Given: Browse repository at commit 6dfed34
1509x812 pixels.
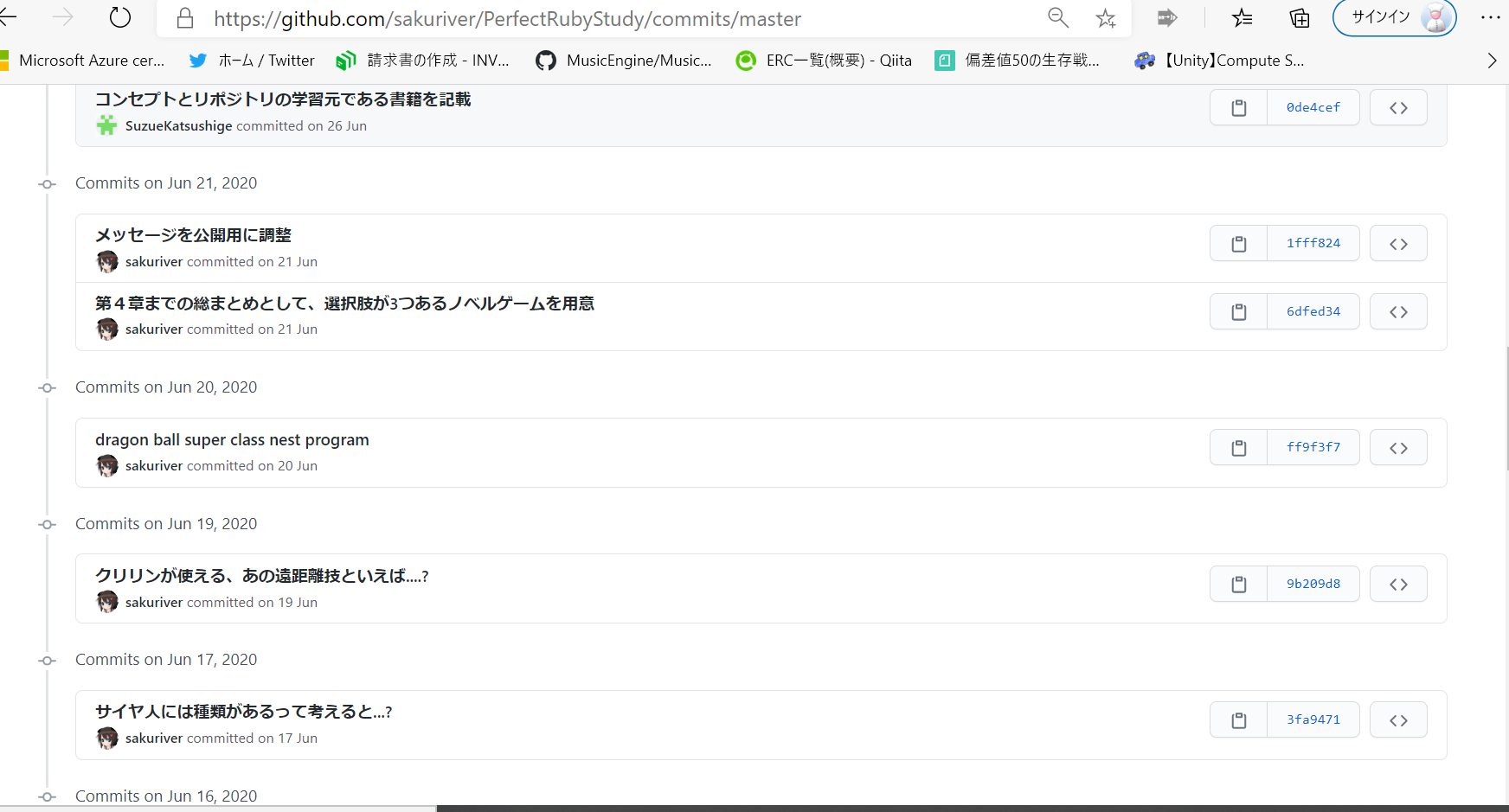Looking at the screenshot, I should [x=1398, y=311].
